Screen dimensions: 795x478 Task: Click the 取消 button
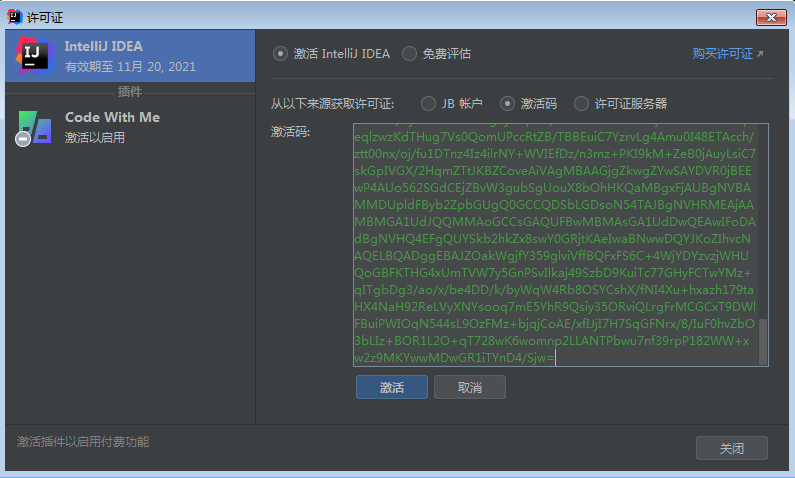pos(470,387)
